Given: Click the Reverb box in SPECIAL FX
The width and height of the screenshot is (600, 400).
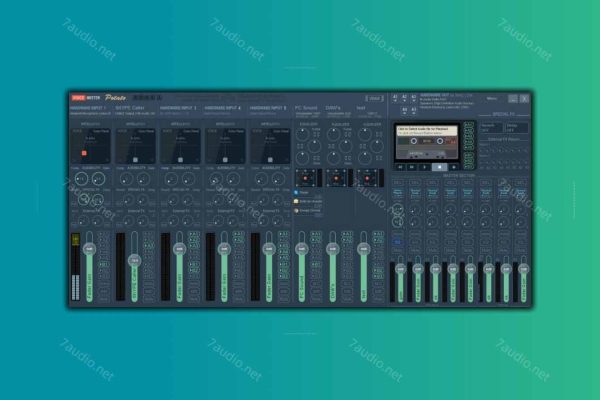Looking at the screenshot, I should (491, 128).
